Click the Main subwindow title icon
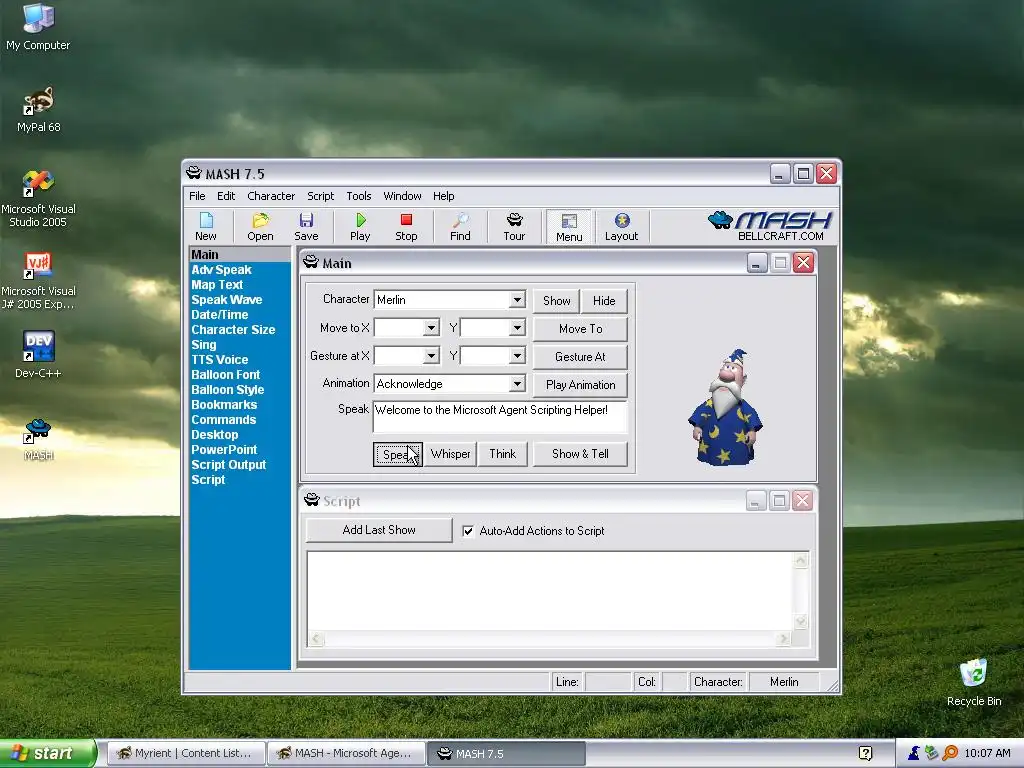The width and height of the screenshot is (1024, 768). 311,263
